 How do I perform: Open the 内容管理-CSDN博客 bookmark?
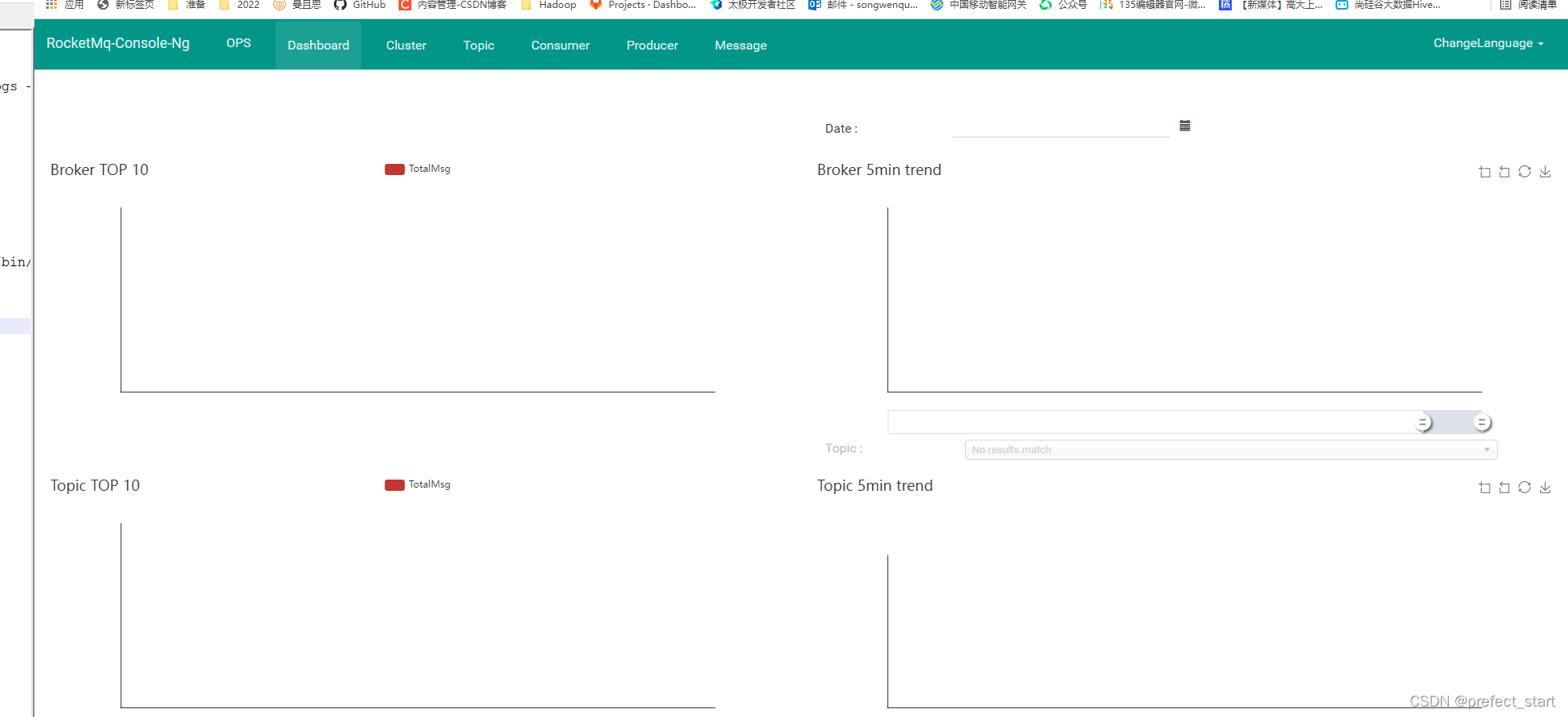tap(453, 5)
